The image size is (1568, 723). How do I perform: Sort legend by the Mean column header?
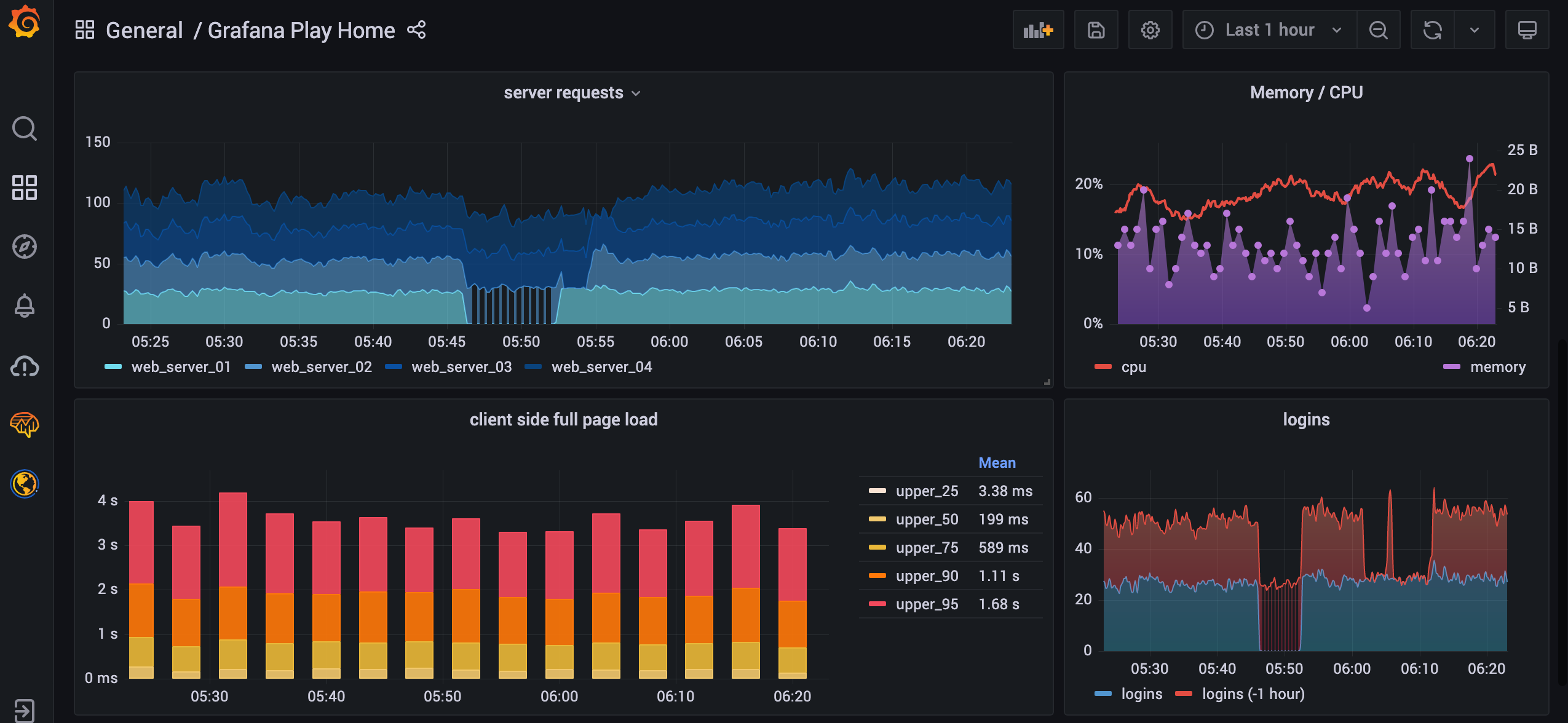pyautogui.click(x=997, y=463)
